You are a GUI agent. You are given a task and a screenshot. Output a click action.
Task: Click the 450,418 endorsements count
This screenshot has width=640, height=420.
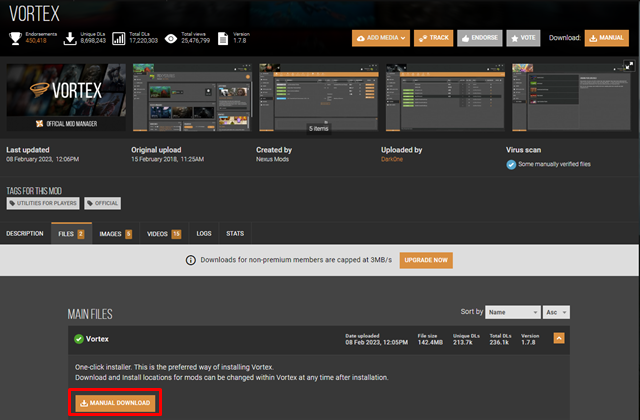(36, 41)
